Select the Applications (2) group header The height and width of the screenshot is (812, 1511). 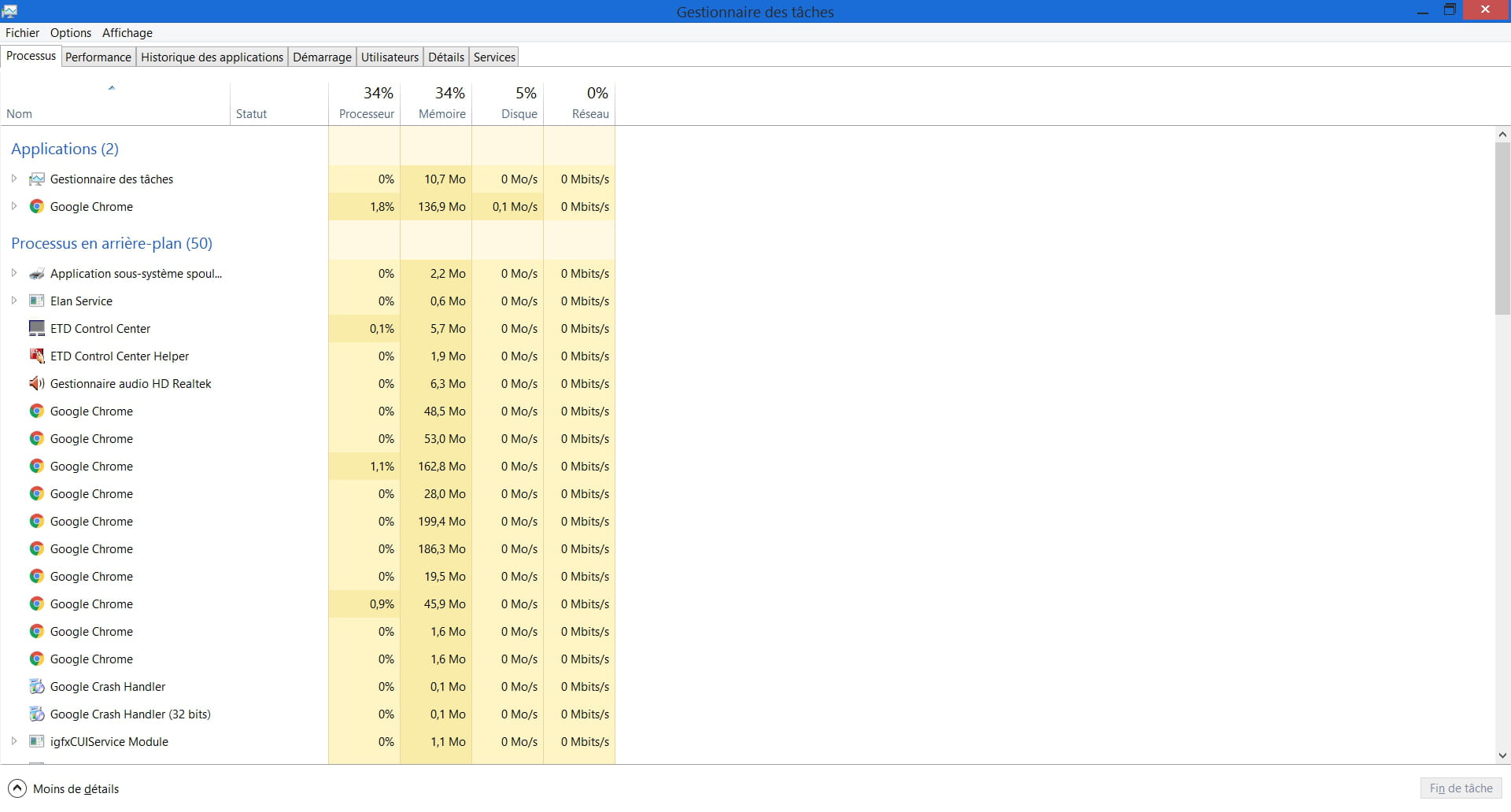click(65, 149)
